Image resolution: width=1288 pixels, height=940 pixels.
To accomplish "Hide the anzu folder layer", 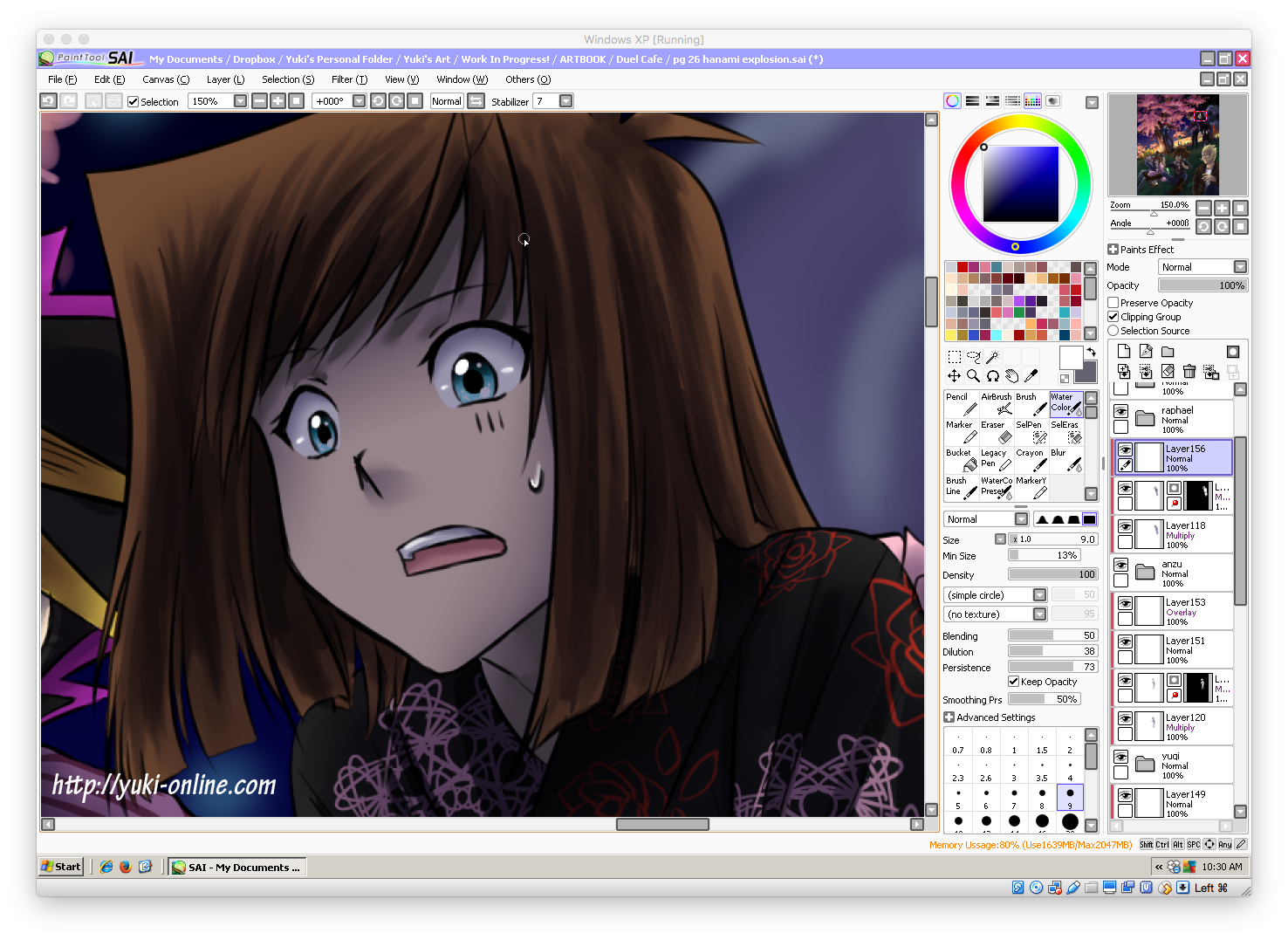I will point(1121,566).
